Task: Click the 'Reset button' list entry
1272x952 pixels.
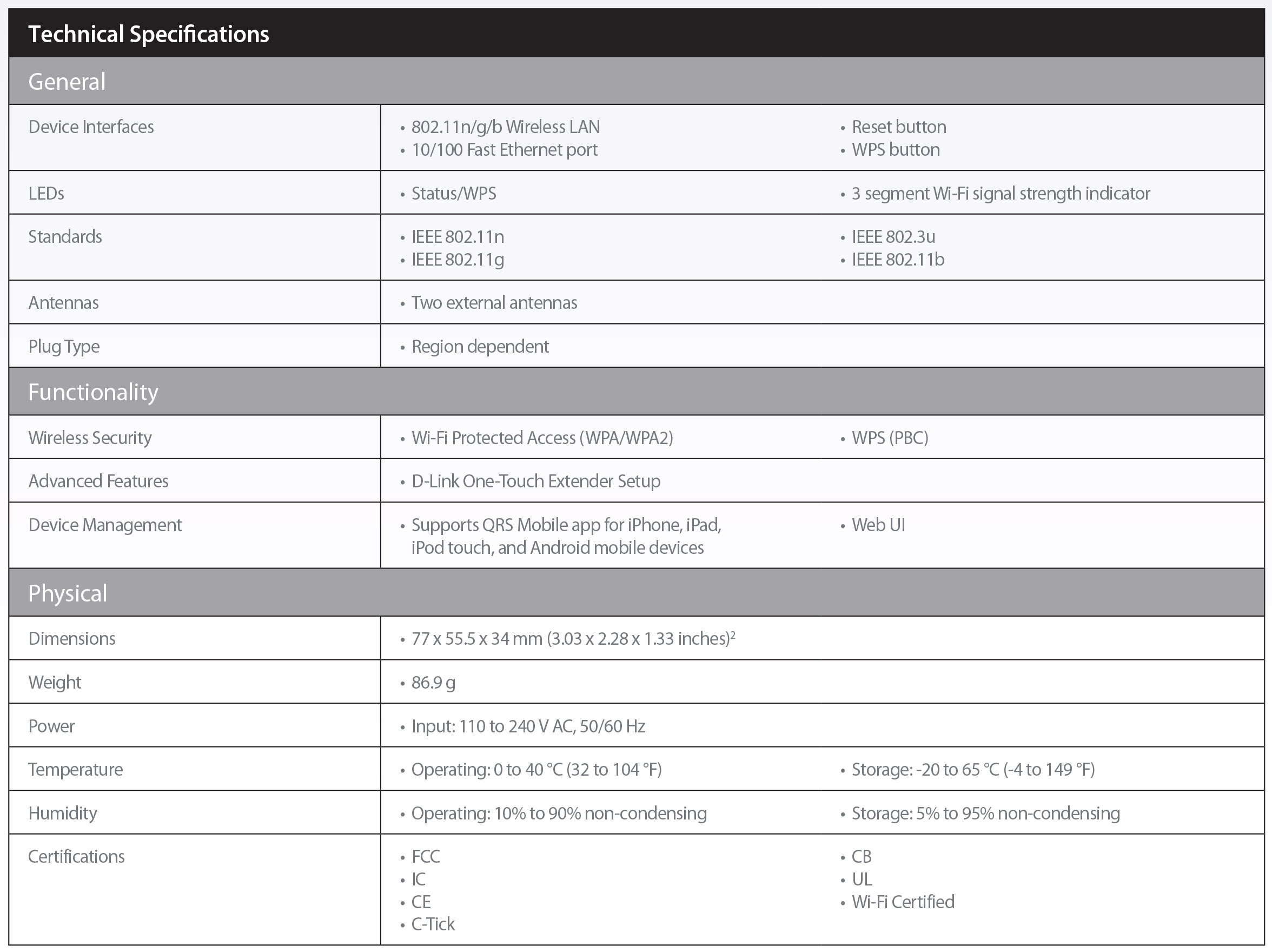Action: [898, 127]
